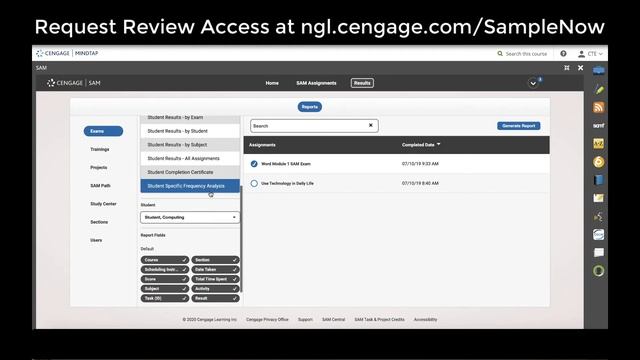Sort by Completed Date column arrow
Viewport: 640px width, 360px height.
pyautogui.click(x=439, y=144)
